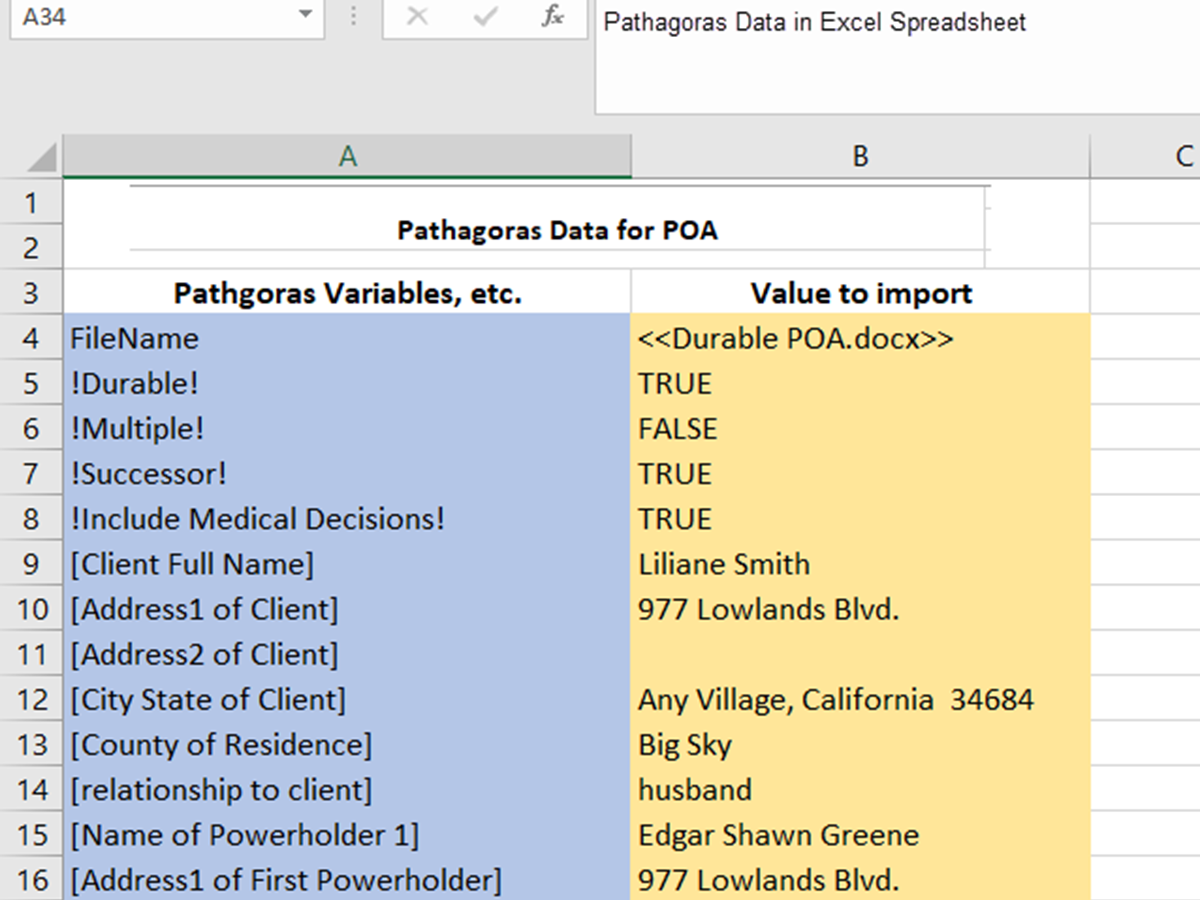
Task: Select row 8 header
Action: (31, 519)
